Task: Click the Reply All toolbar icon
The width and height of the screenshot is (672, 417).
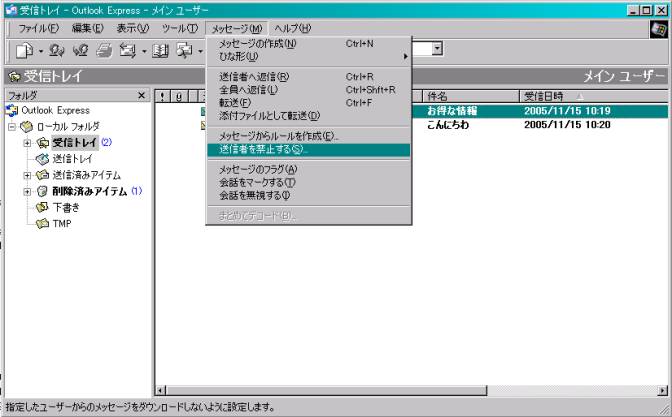Action: coord(80,51)
